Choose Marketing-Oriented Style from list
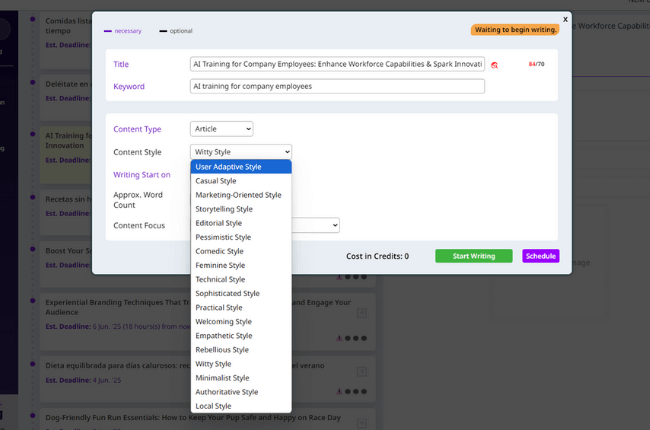Screen dimensions: 650x430 pyautogui.click(x=240, y=195)
